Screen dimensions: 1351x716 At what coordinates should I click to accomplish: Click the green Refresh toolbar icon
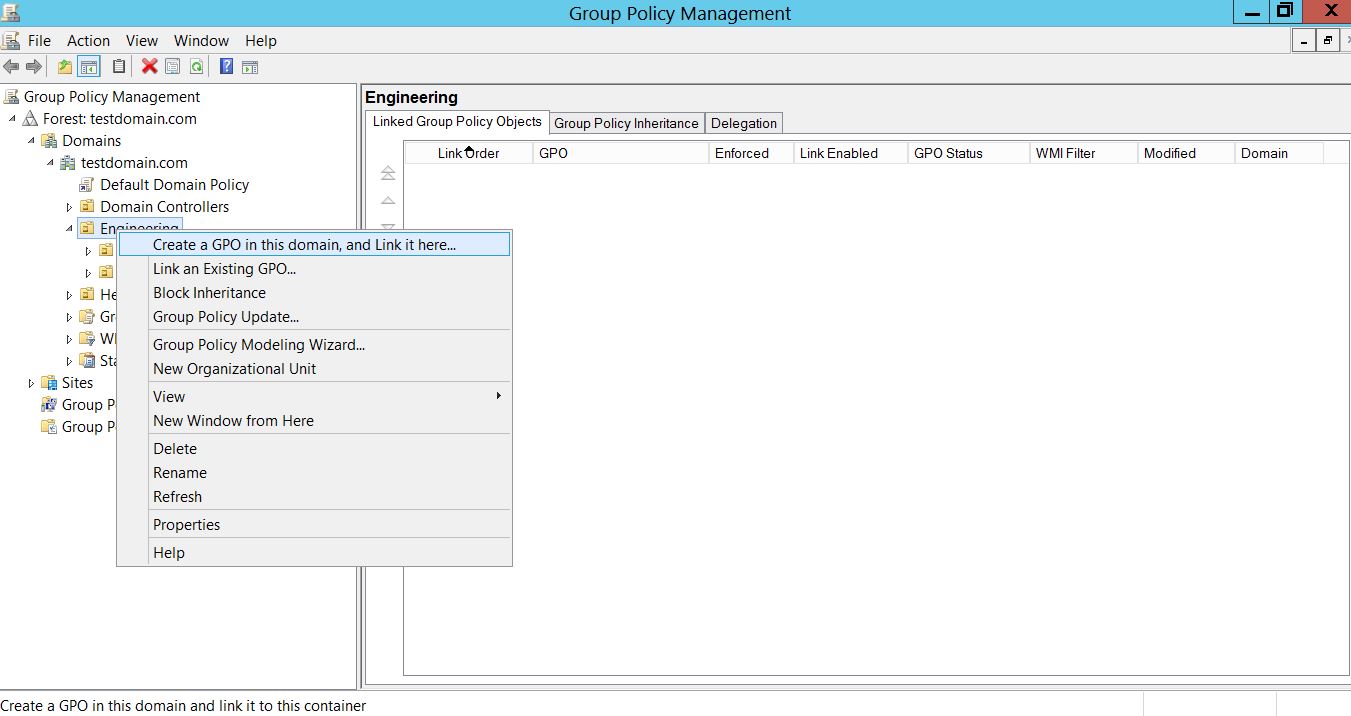coord(197,67)
